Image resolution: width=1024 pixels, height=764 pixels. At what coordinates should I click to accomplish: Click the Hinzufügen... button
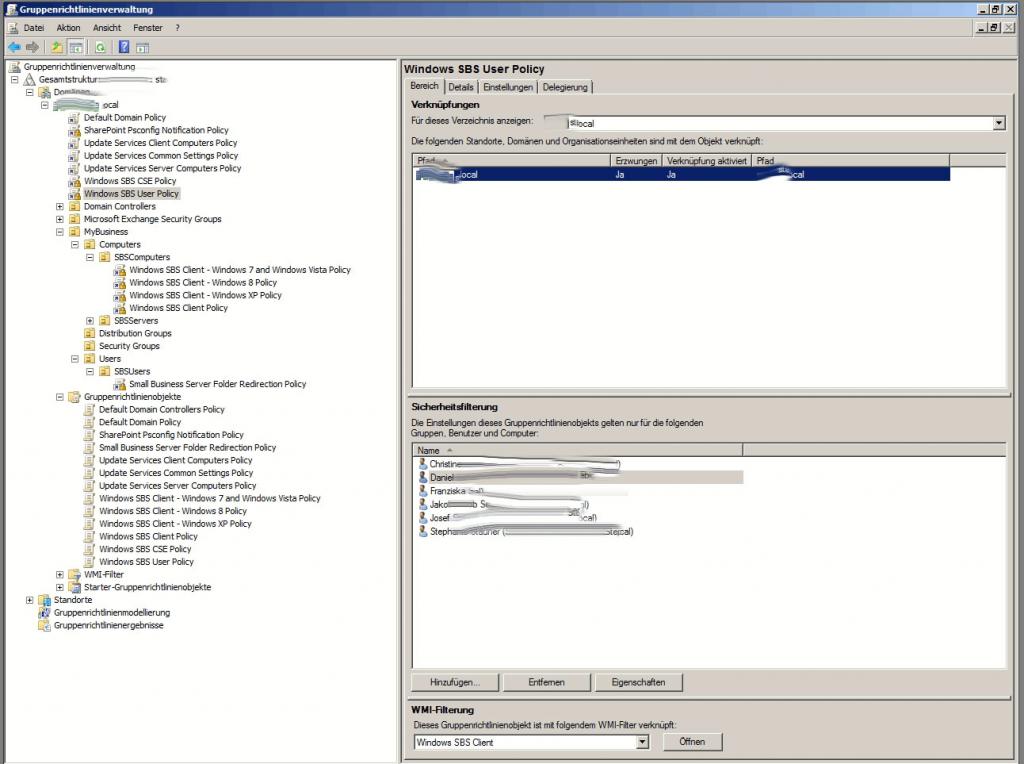pos(455,682)
